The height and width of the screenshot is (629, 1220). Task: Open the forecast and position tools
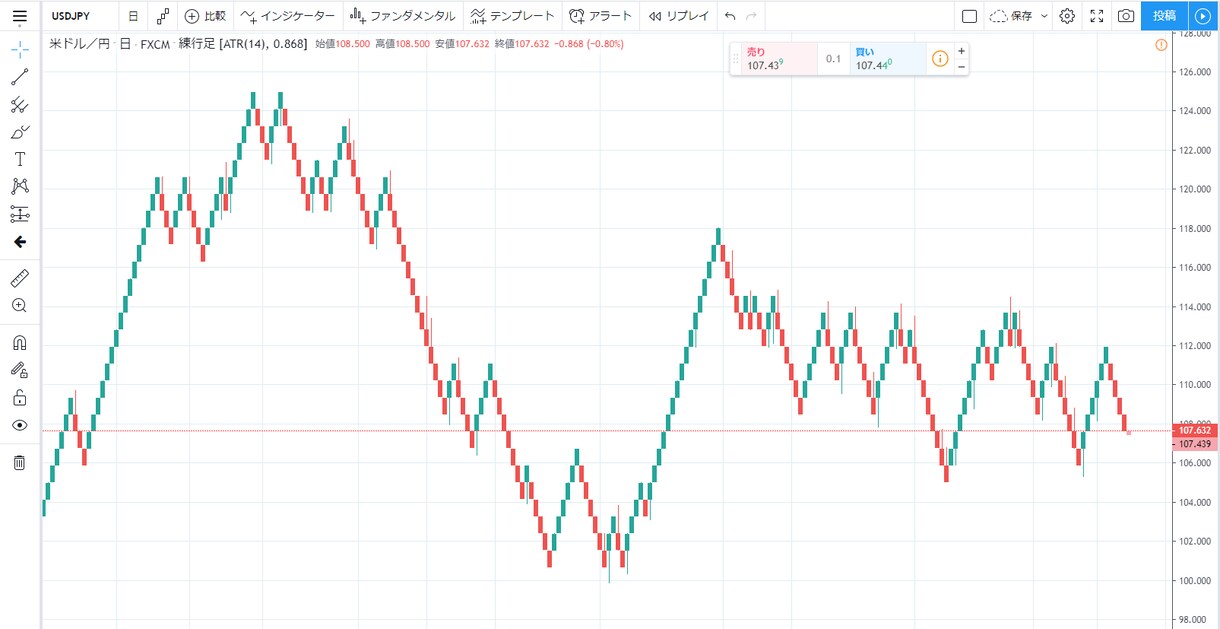(x=19, y=214)
